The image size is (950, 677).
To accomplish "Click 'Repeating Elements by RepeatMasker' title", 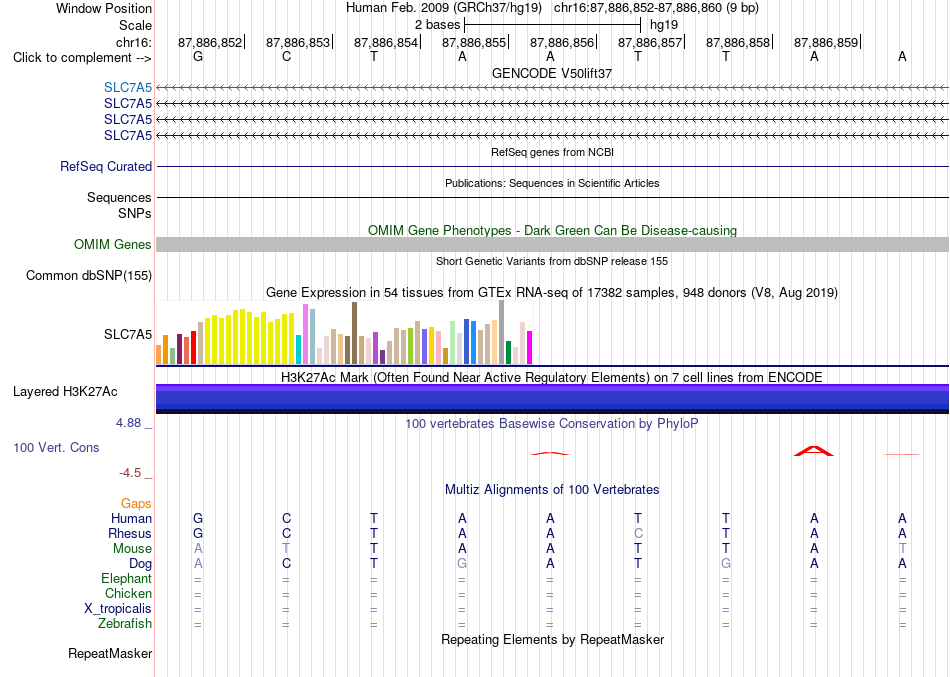I will click(x=553, y=640).
